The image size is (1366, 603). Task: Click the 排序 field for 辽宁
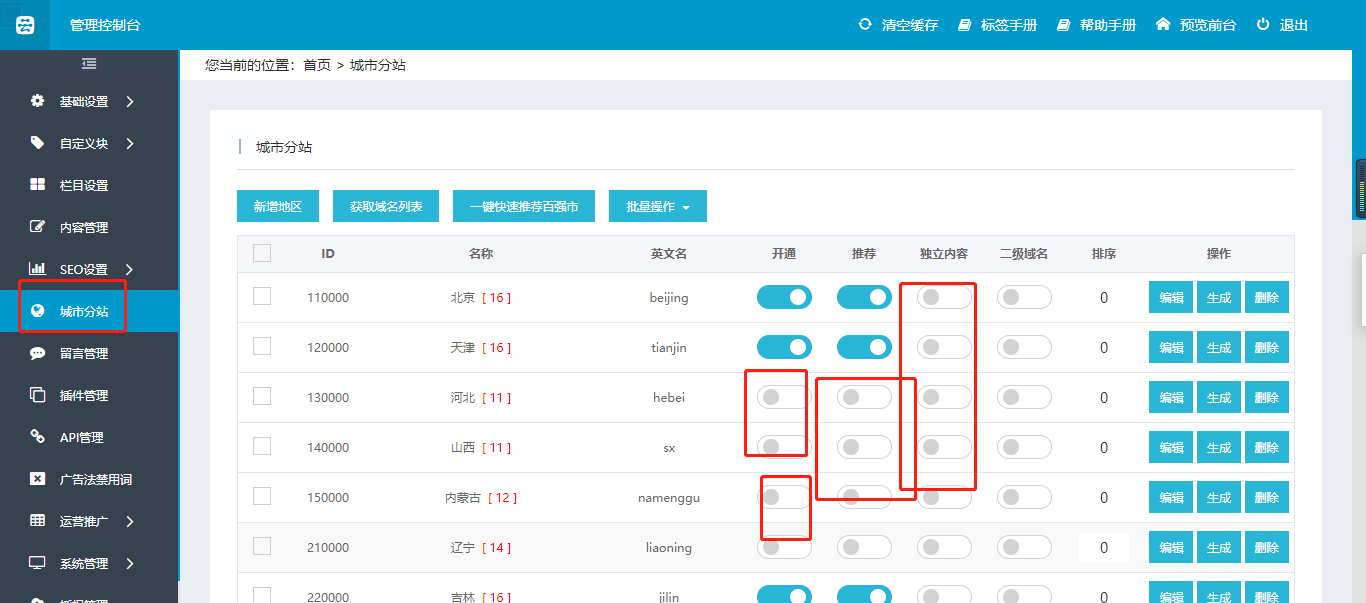pyautogui.click(x=1103, y=547)
